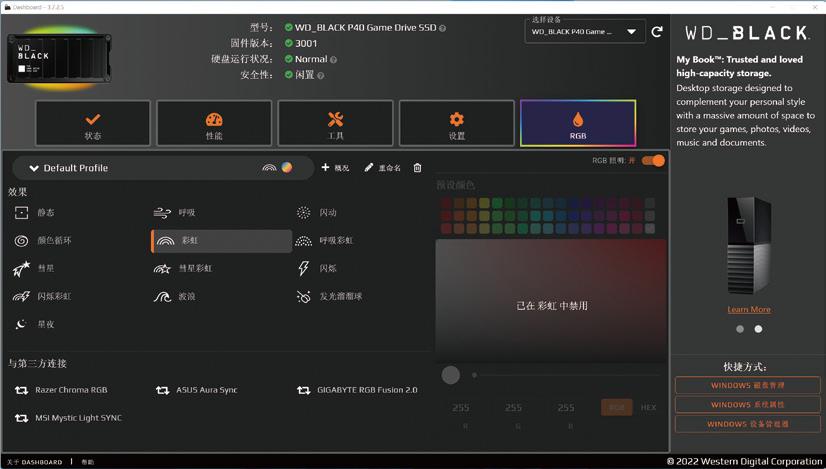The width and height of the screenshot is (826, 469).
Task: Select the static effect icon (静态)
Action: click(x=21, y=212)
